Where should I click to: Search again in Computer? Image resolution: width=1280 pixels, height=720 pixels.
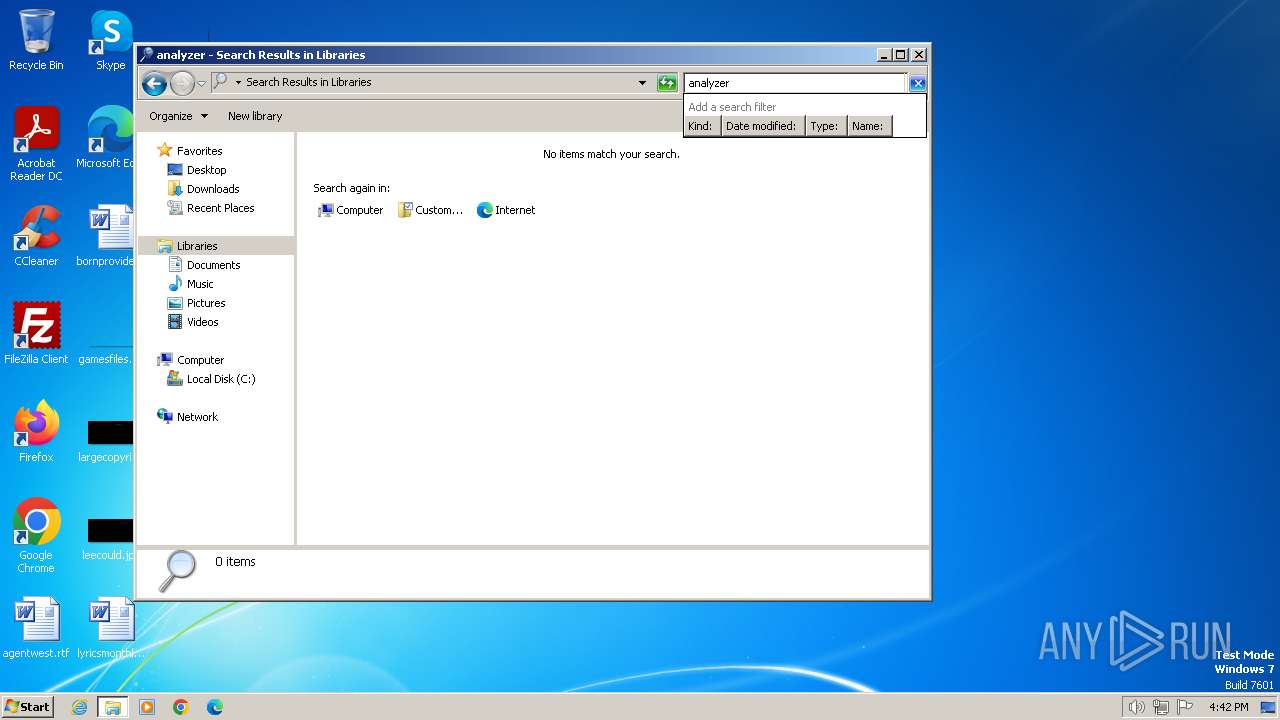(350, 210)
